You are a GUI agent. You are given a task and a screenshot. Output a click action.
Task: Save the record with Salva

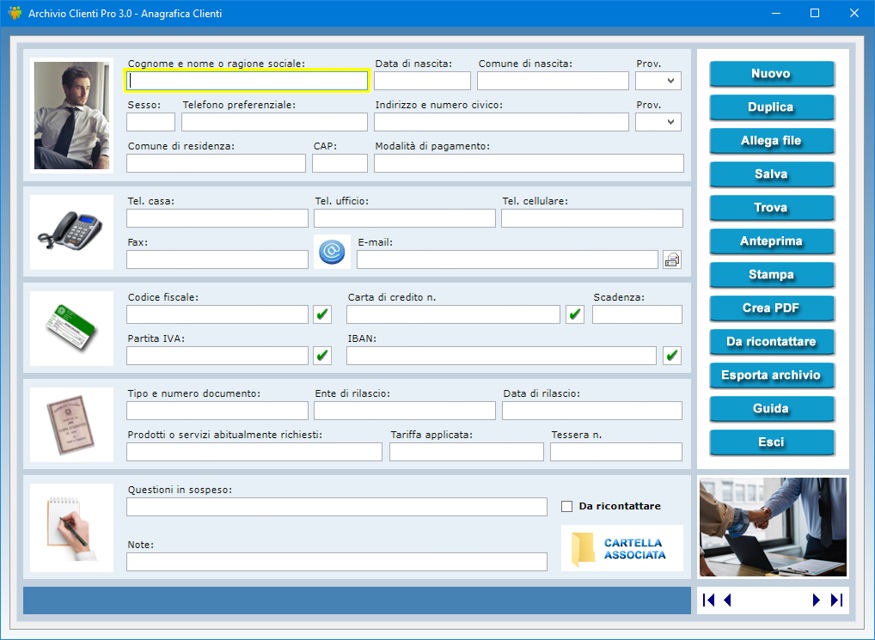click(772, 174)
